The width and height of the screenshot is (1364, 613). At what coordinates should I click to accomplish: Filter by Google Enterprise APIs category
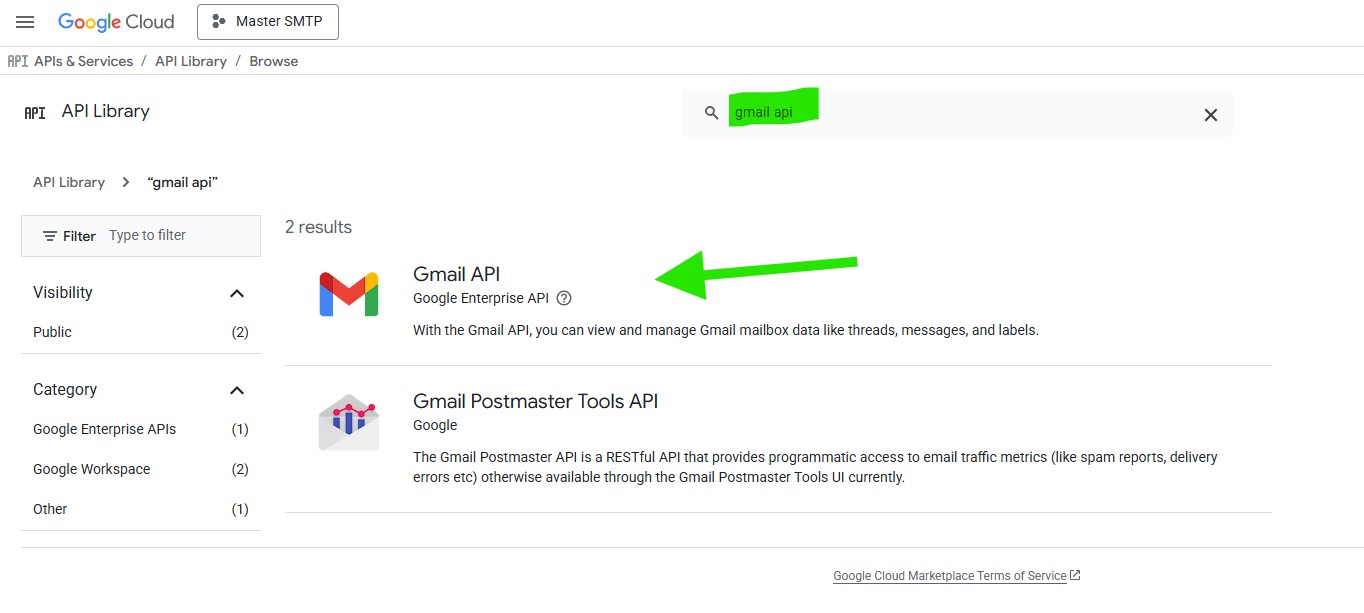pyautogui.click(x=104, y=429)
